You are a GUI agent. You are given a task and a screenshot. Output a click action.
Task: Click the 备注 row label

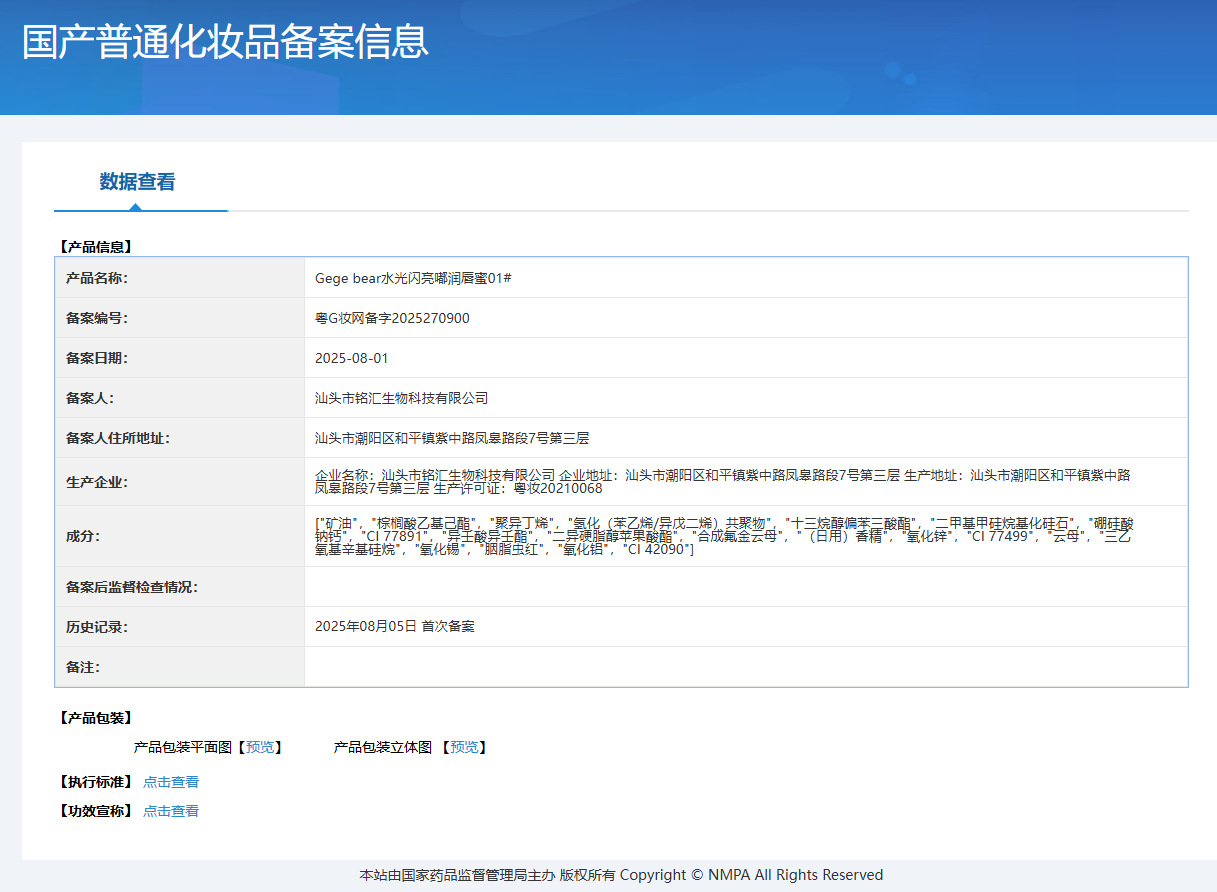(83, 667)
